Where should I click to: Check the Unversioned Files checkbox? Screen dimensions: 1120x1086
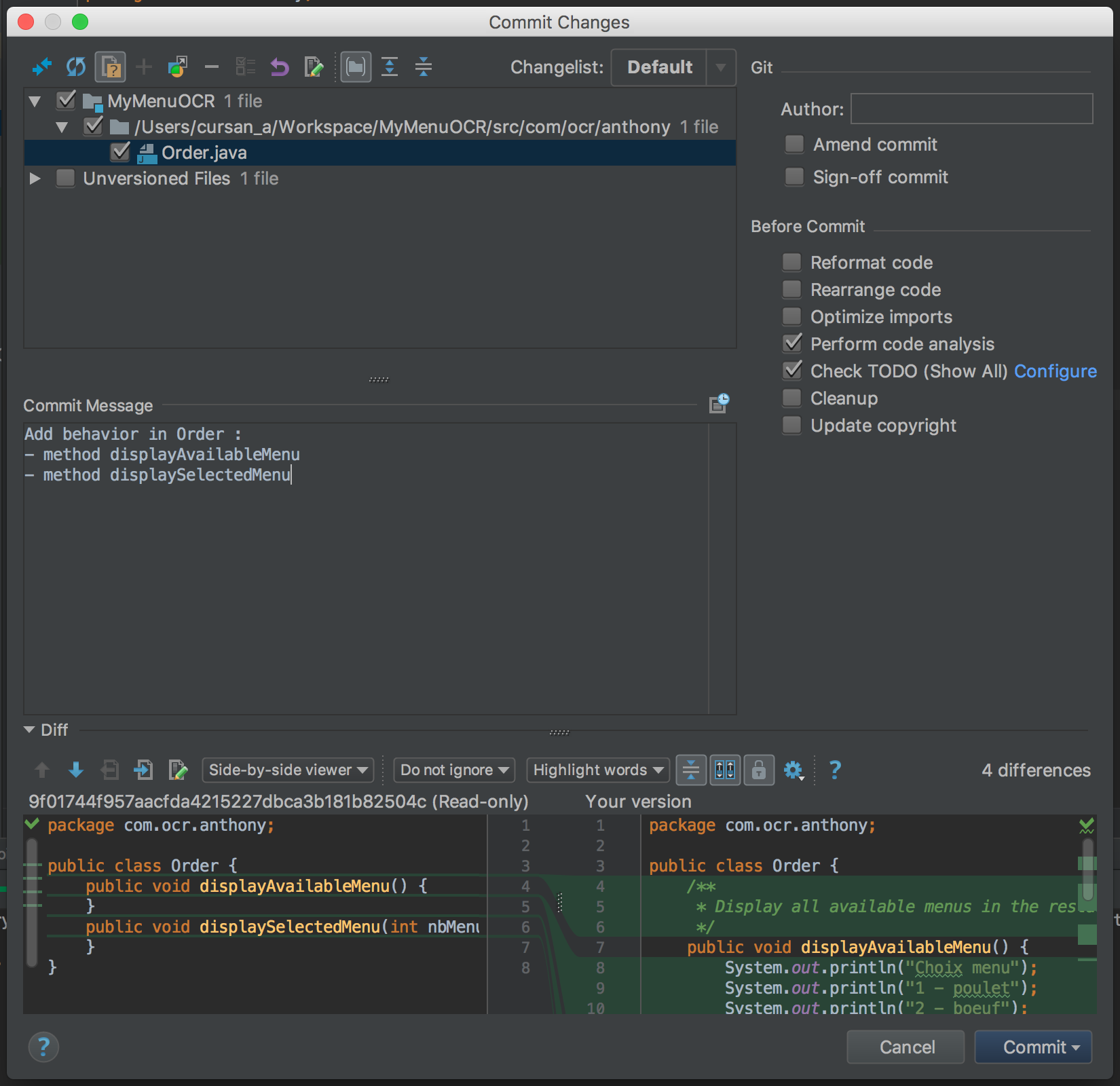click(x=66, y=178)
